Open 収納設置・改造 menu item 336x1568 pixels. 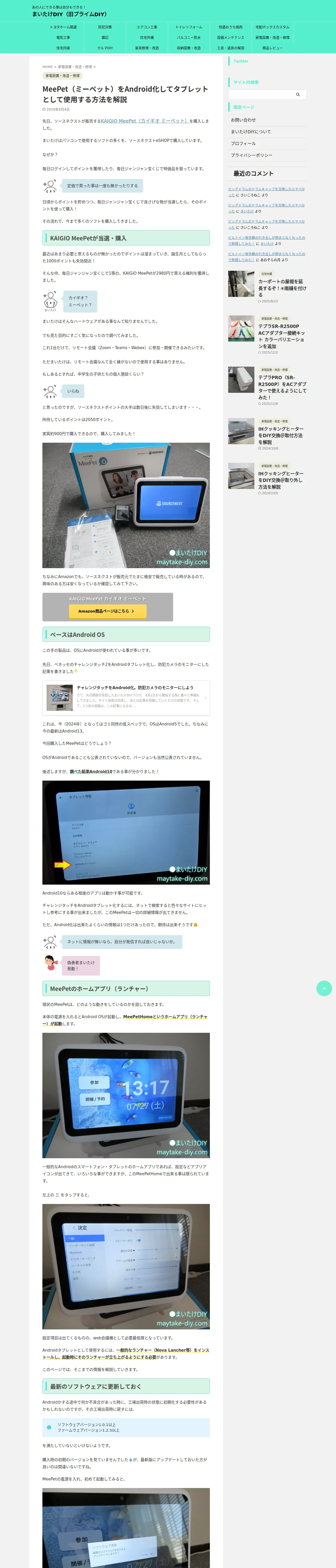point(189,48)
